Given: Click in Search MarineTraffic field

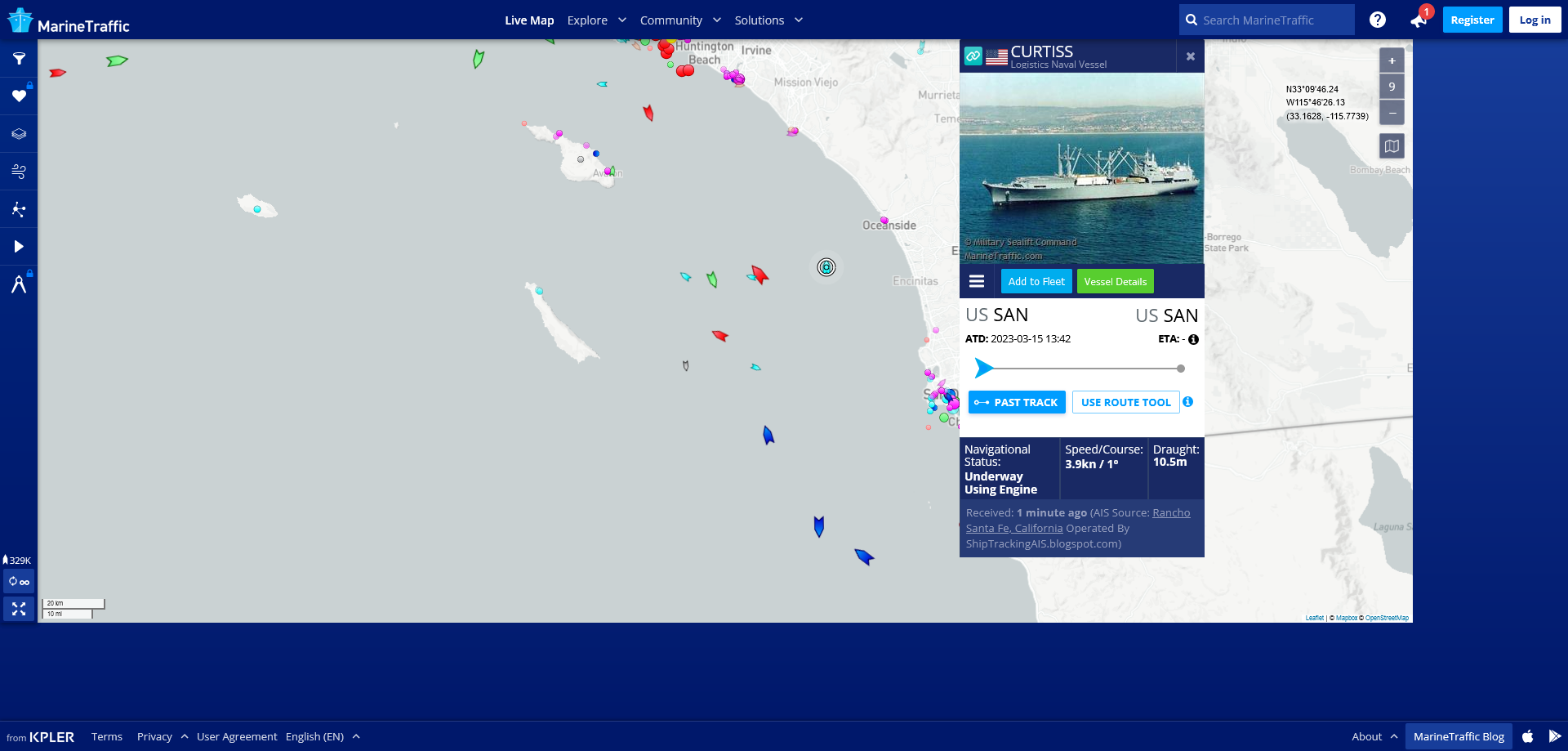Looking at the screenshot, I should (1267, 20).
